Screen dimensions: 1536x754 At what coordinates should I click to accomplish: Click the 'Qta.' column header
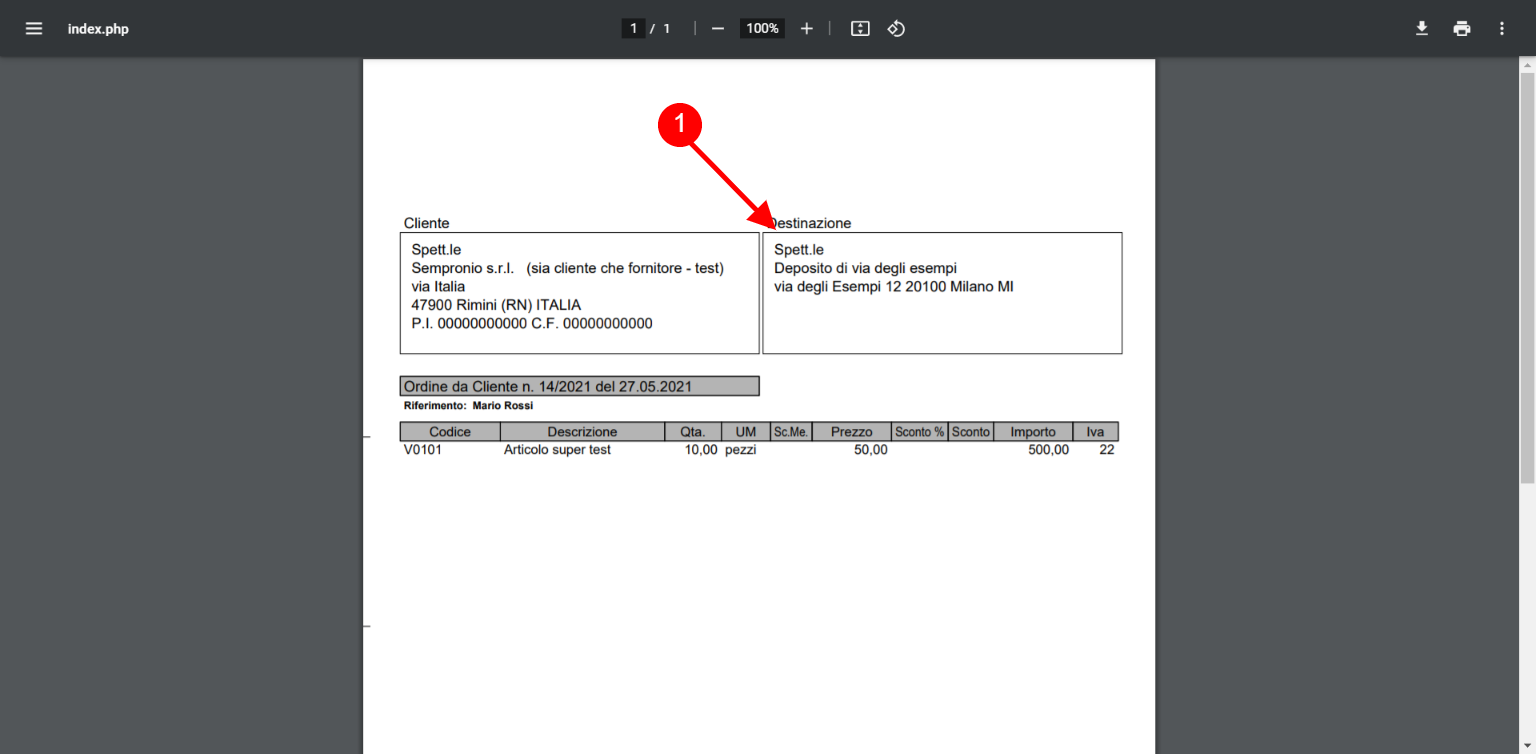693,432
